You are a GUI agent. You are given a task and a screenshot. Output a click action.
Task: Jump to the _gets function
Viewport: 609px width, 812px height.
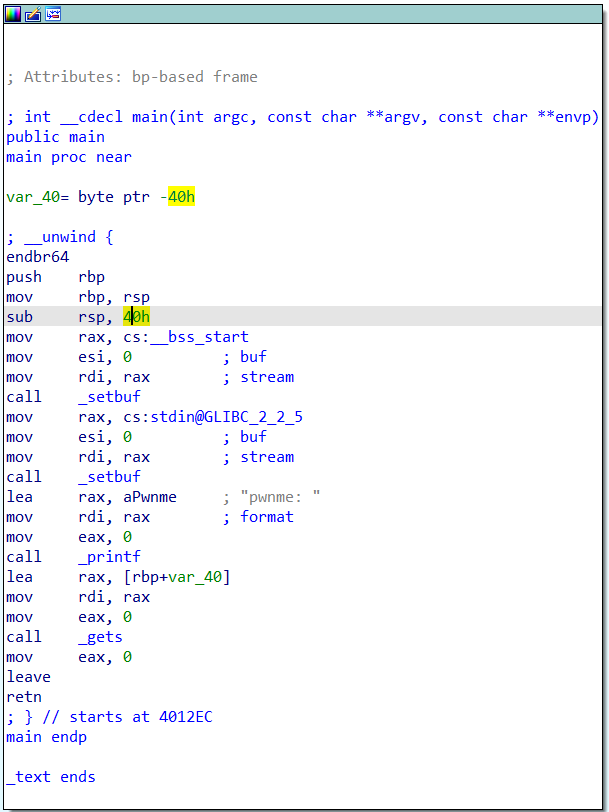(x=100, y=637)
